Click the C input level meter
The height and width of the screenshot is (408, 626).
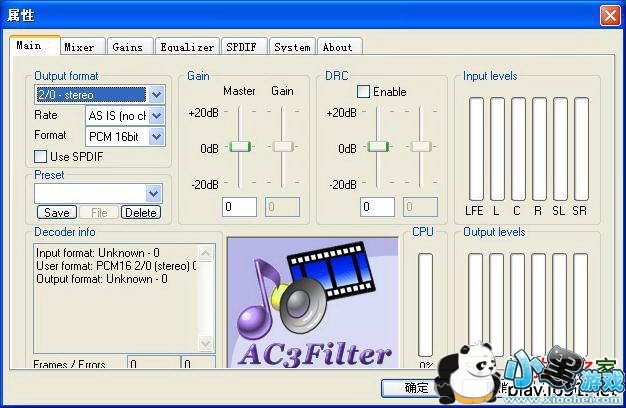click(x=518, y=149)
